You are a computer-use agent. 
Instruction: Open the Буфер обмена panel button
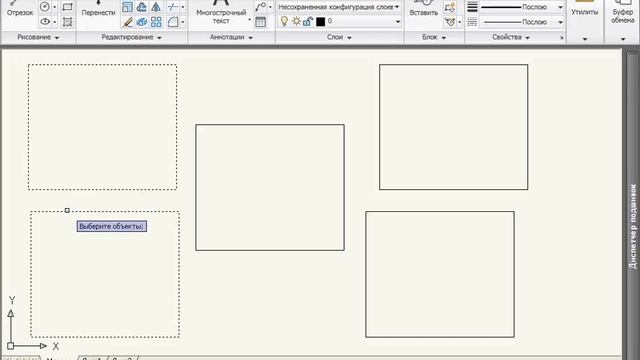point(622,12)
